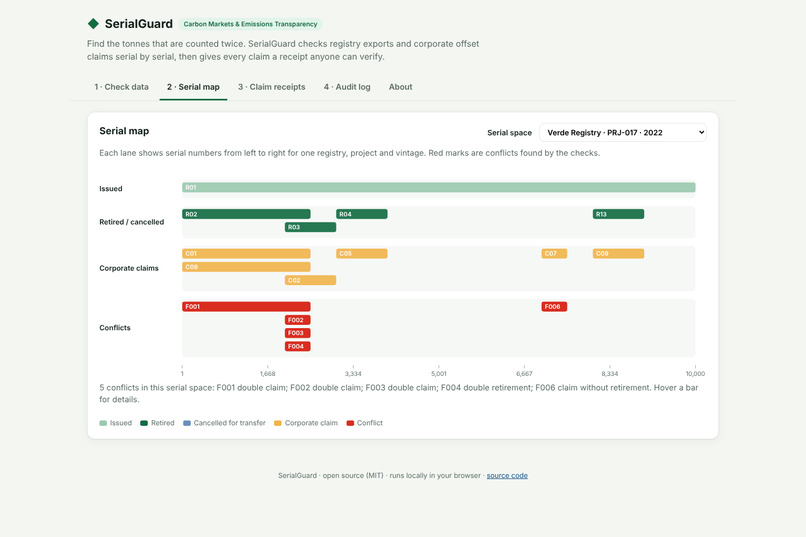Click the 10,000 axis tick label
Viewport: 806px width, 537px height.
pyautogui.click(x=695, y=374)
